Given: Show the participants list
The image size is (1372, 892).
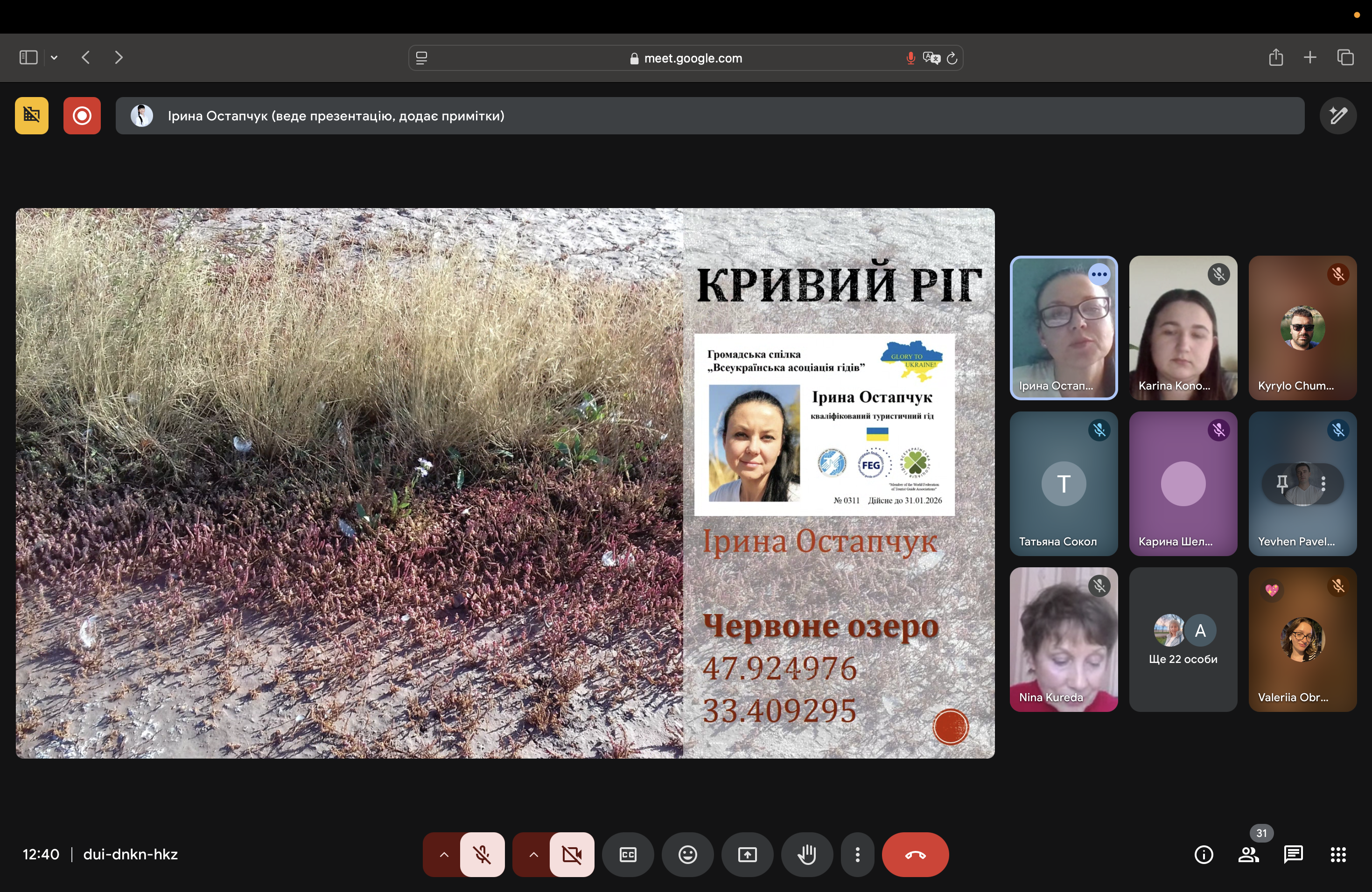Looking at the screenshot, I should point(1248,855).
